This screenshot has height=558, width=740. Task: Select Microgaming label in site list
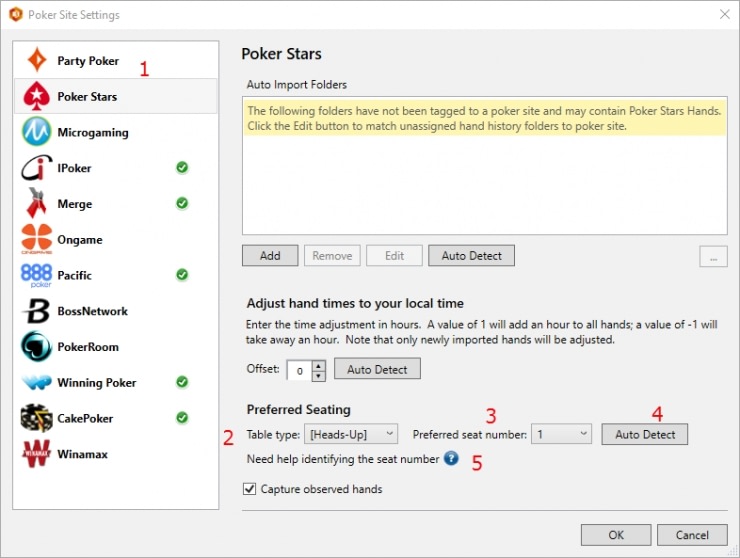click(93, 133)
